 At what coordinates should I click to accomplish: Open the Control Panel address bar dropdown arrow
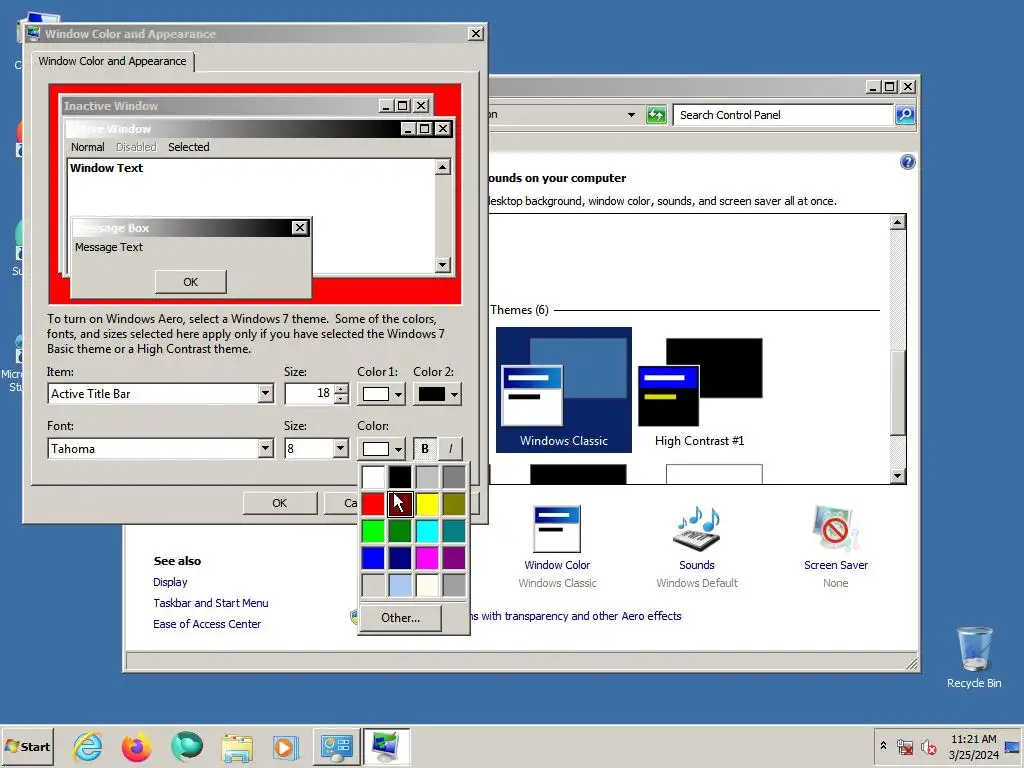[x=631, y=115]
